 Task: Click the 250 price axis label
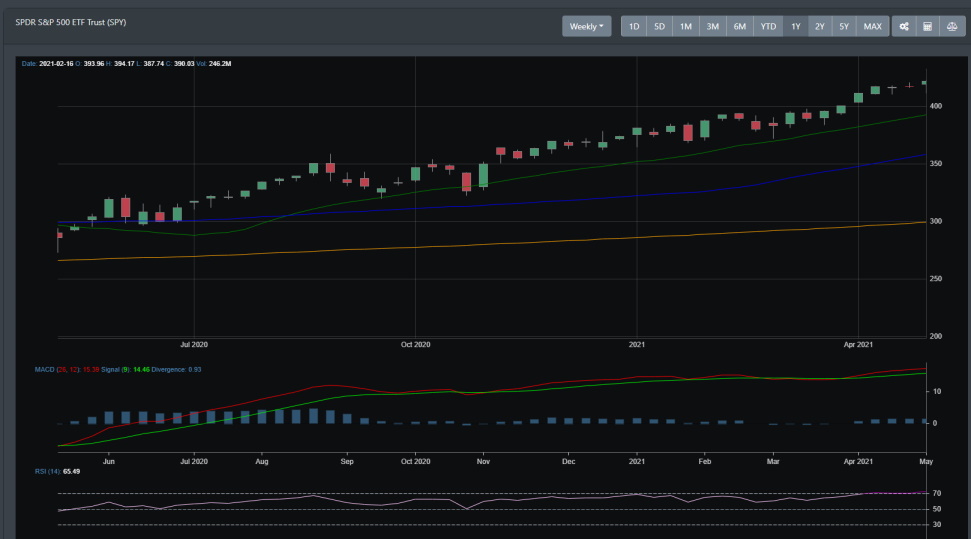point(936,279)
